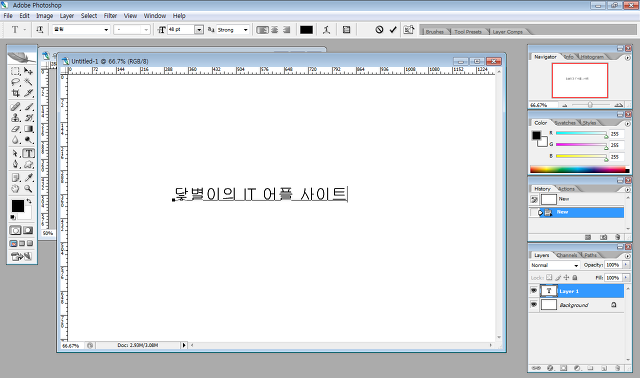Switch to the Channels tab

coord(567,255)
